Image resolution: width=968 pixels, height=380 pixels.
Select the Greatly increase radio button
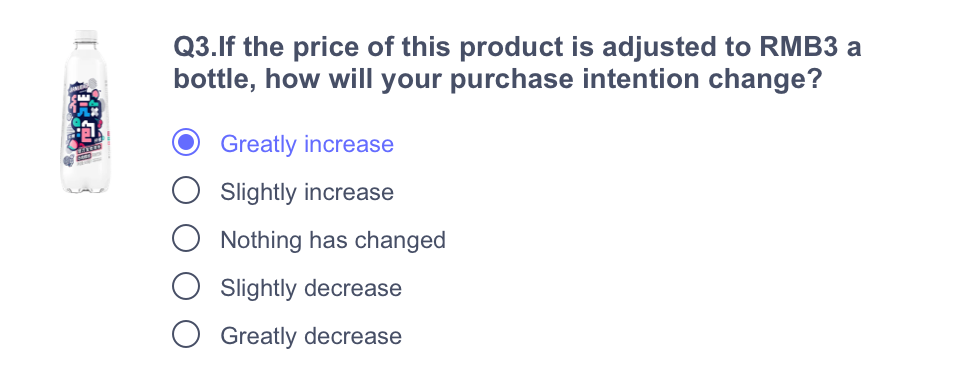pos(186,143)
